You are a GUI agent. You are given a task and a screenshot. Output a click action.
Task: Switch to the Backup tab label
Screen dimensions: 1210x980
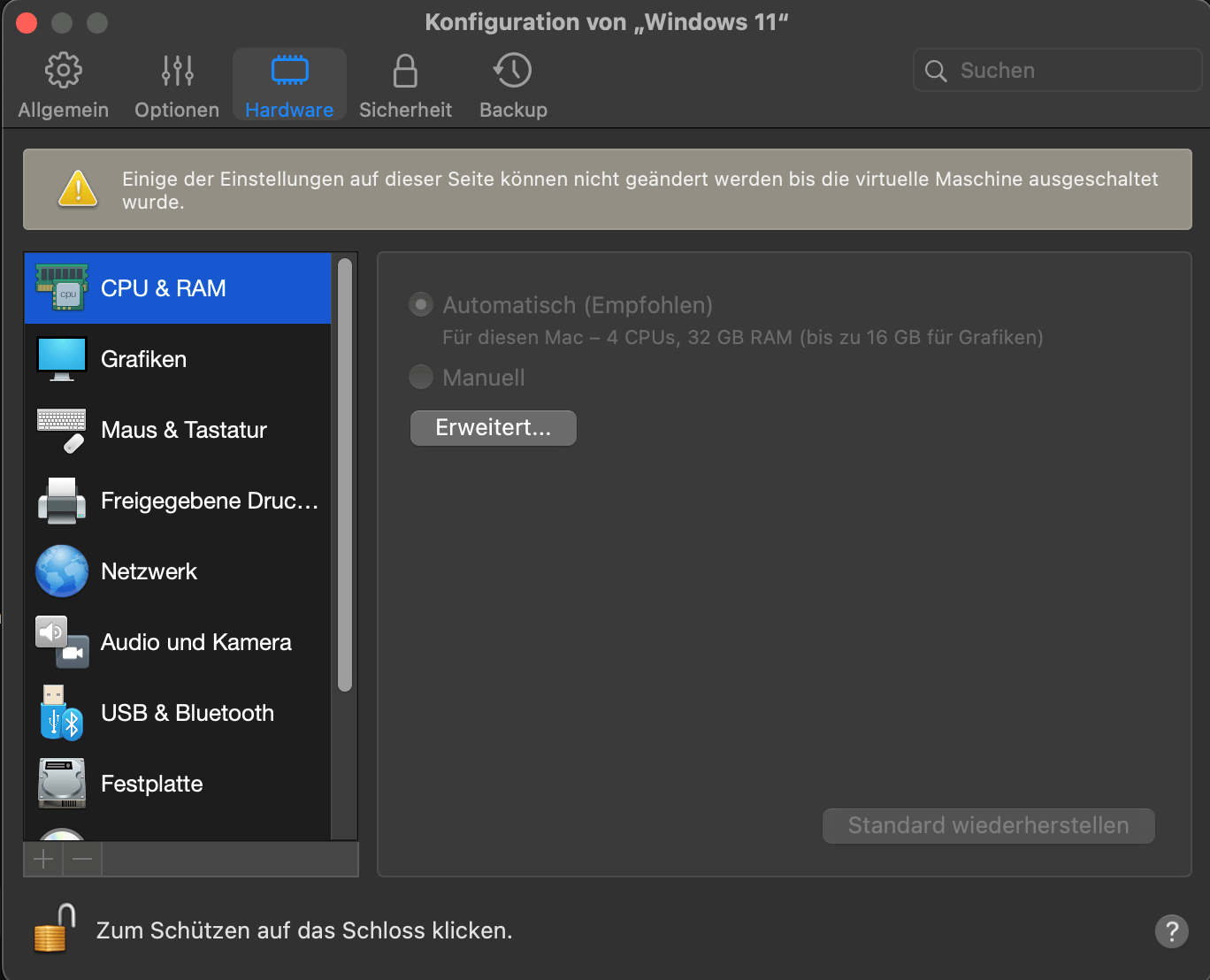point(513,110)
